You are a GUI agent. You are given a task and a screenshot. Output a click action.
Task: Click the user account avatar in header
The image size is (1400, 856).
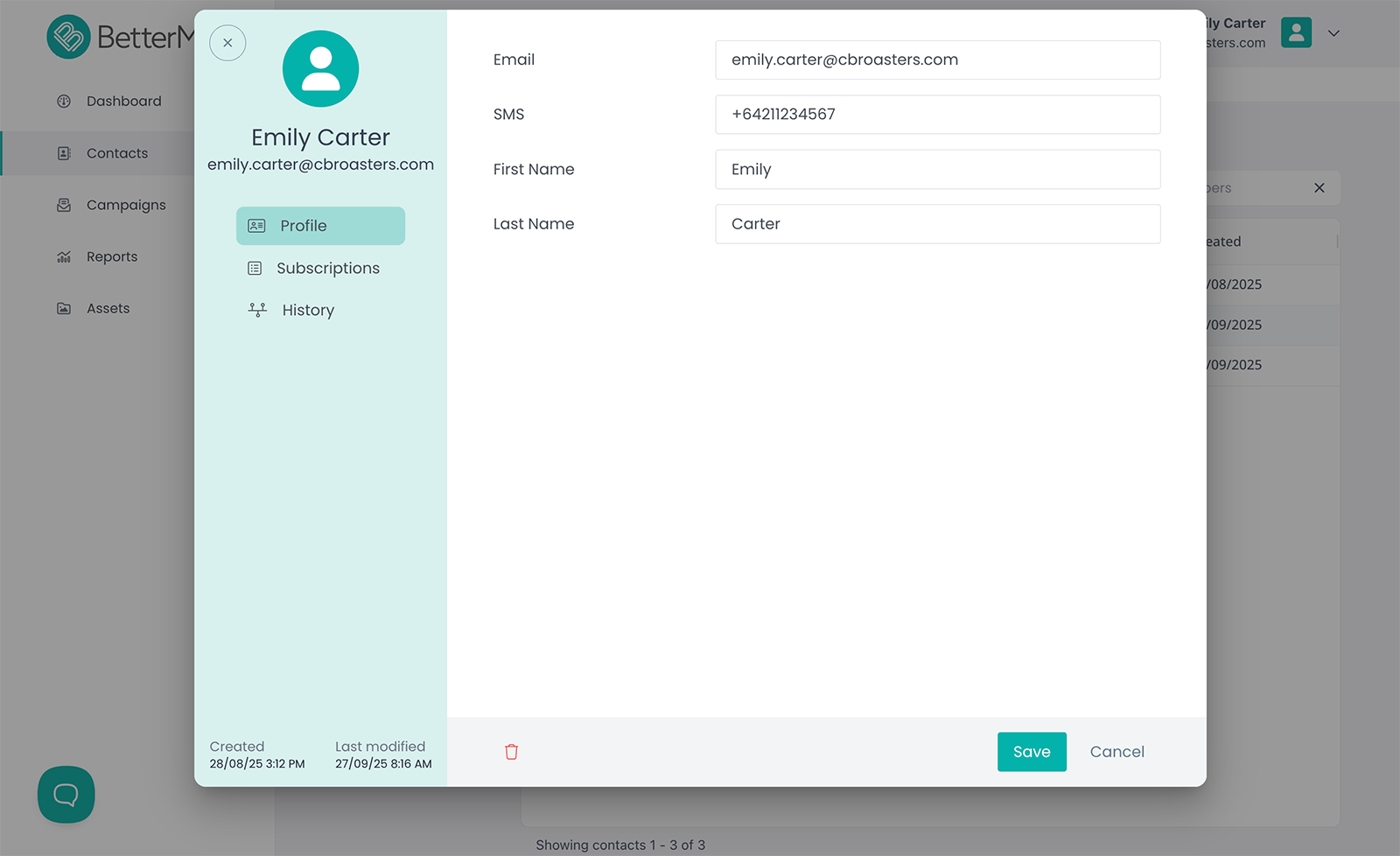pos(1296,33)
